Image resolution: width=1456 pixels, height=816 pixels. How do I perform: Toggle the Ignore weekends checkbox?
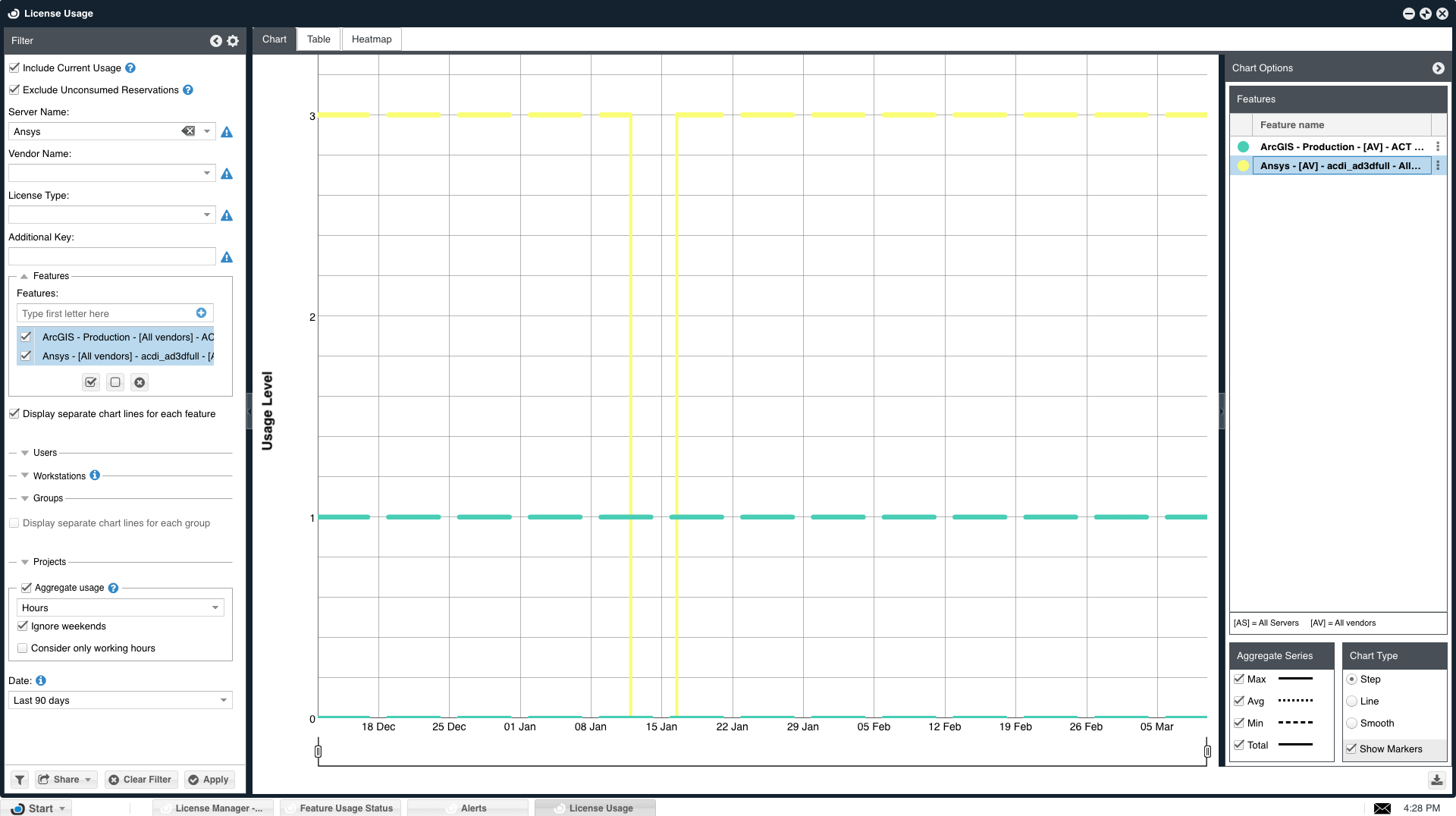(x=23, y=626)
